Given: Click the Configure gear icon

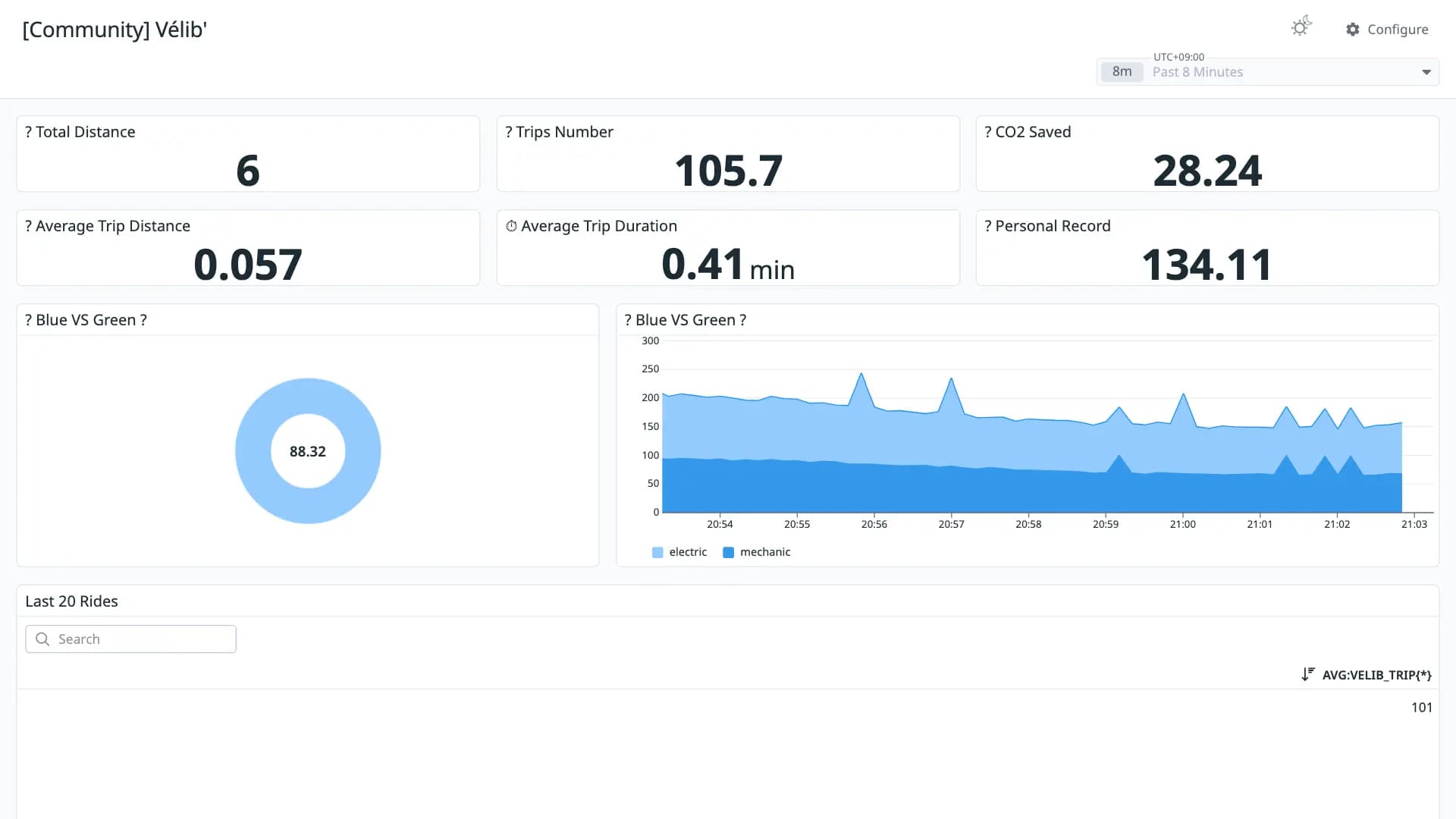Looking at the screenshot, I should coord(1353,30).
